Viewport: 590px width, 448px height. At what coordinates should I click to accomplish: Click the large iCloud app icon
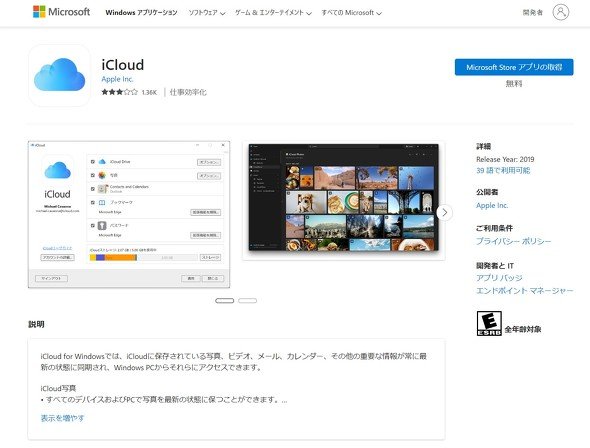59,75
